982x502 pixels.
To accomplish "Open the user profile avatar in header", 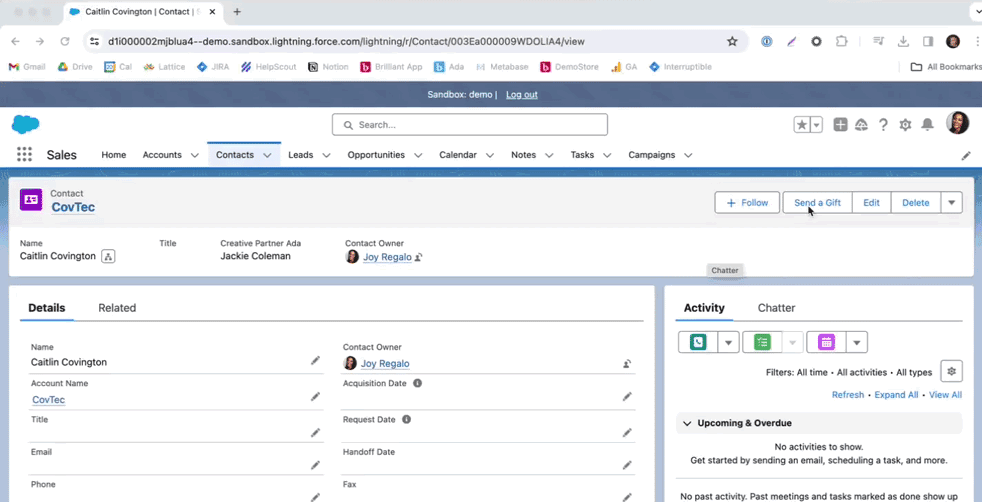I will (958, 123).
